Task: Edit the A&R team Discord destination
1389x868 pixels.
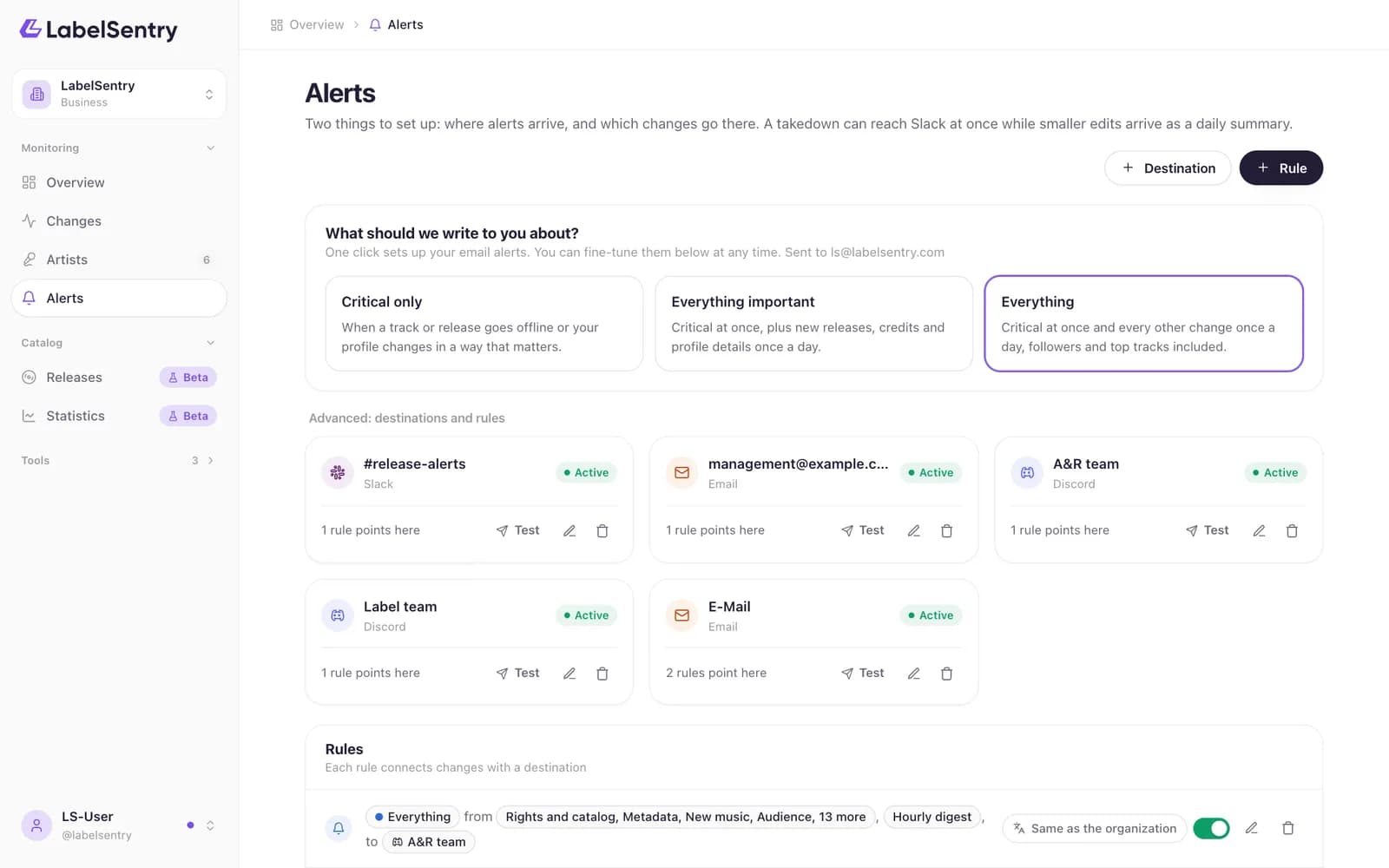Action: tap(1259, 530)
